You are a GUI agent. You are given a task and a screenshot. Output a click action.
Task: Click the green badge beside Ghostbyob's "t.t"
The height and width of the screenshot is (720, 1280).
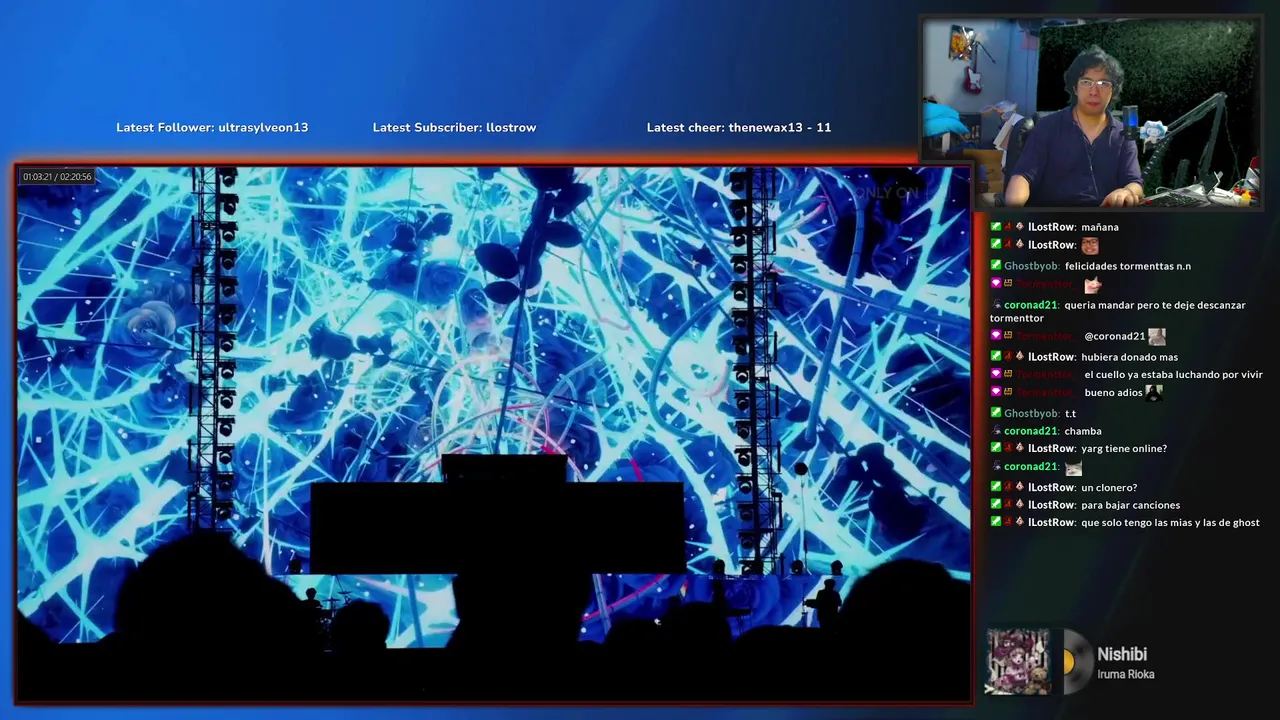click(x=996, y=414)
